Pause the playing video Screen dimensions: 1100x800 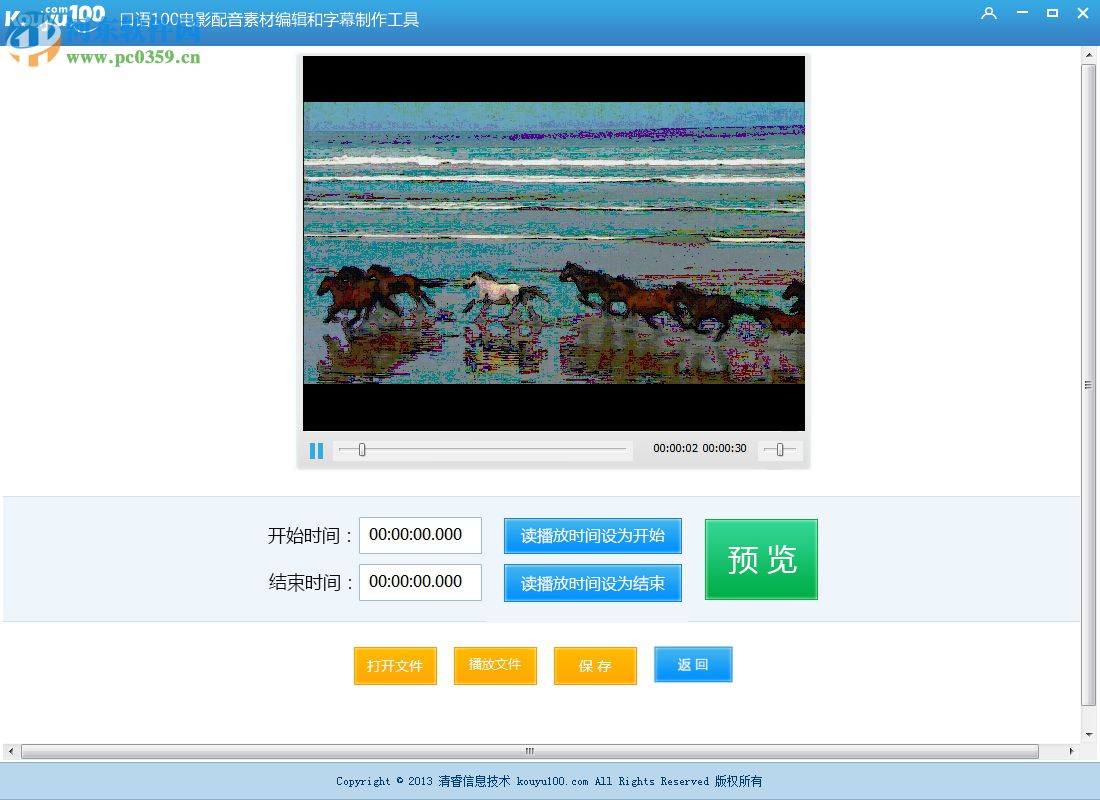pyautogui.click(x=316, y=450)
